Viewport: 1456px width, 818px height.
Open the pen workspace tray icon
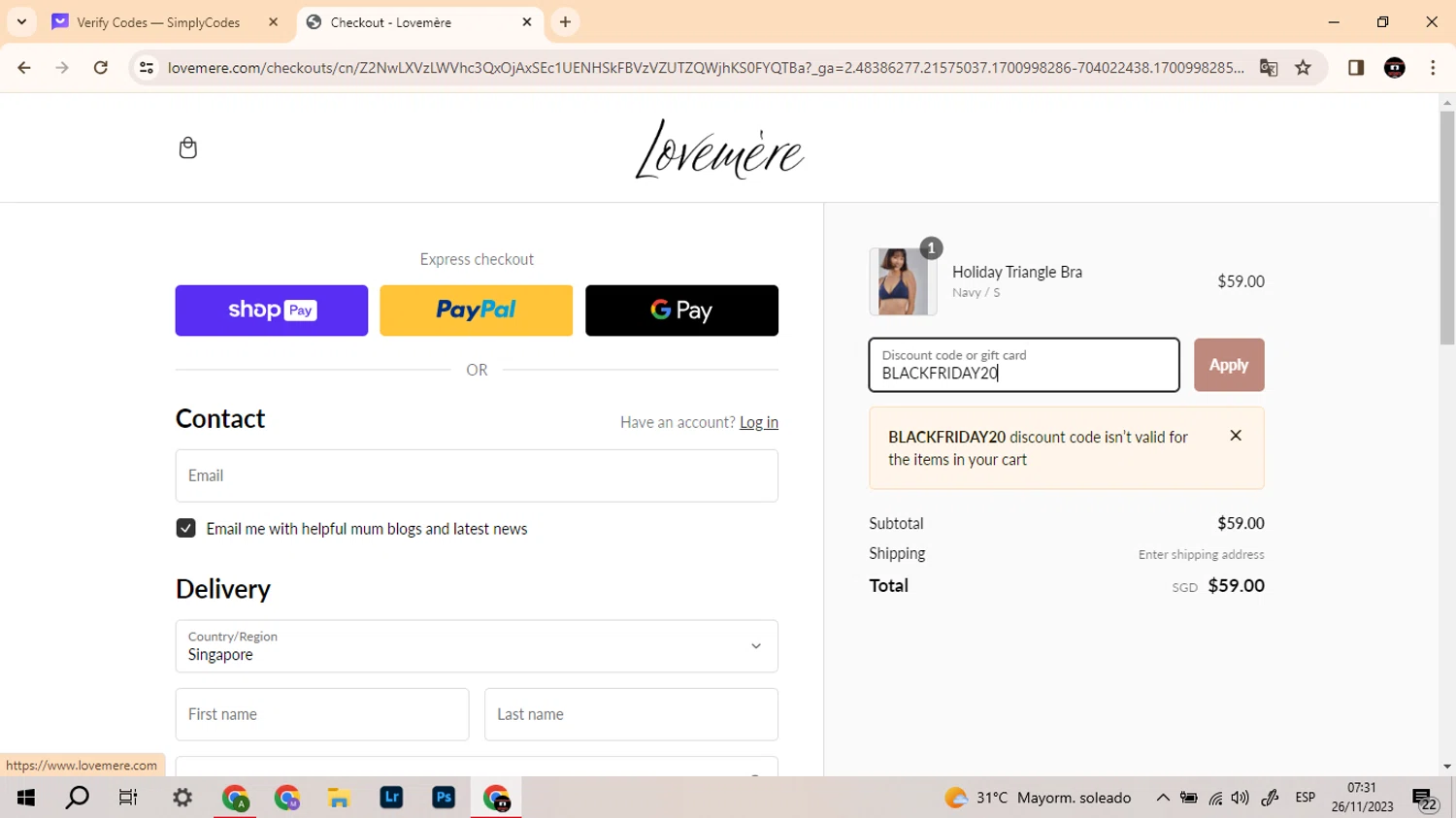pos(1270,798)
